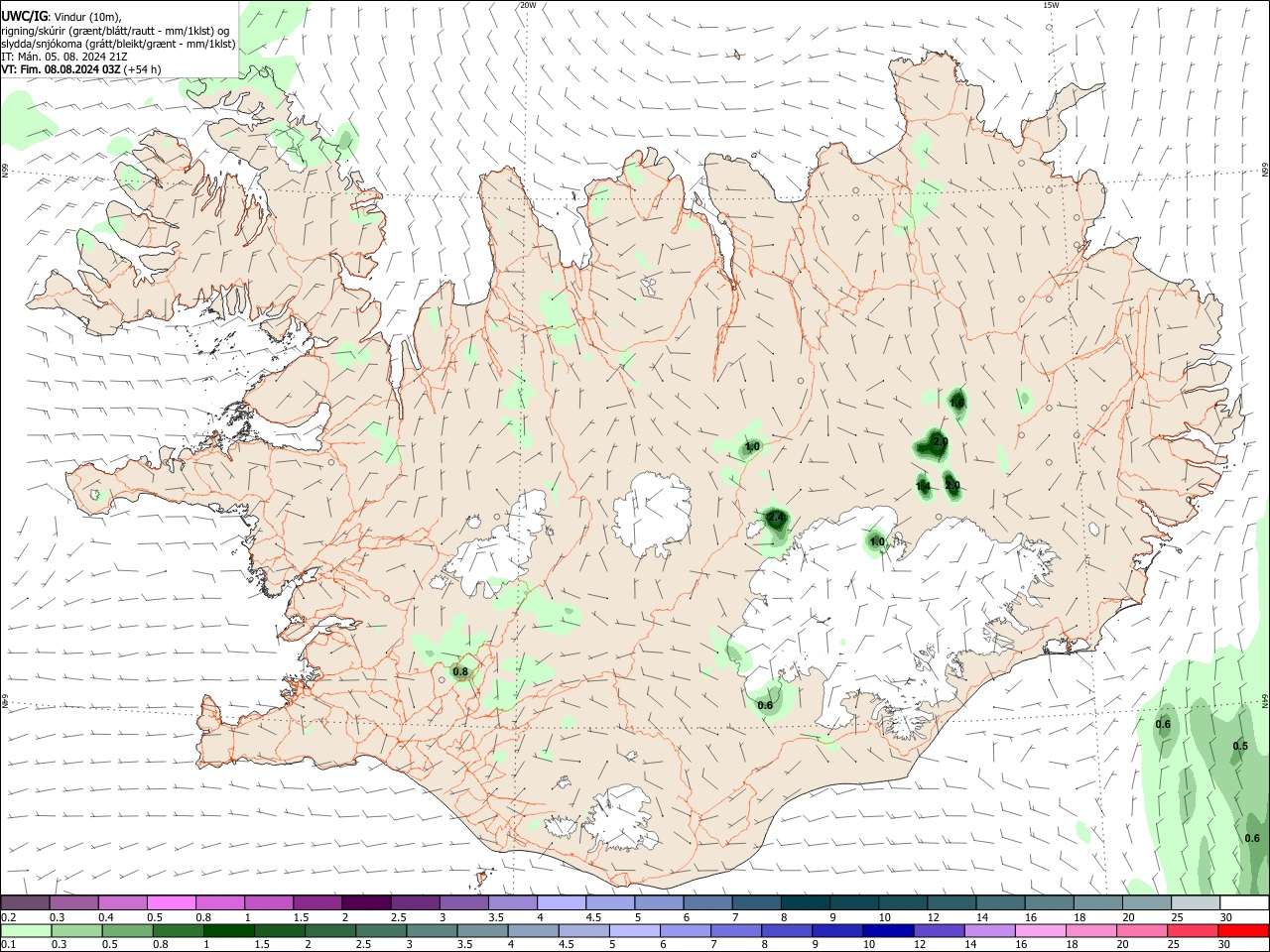Click the 20W longitude label
This screenshot has height=952, width=1270.
528,5
